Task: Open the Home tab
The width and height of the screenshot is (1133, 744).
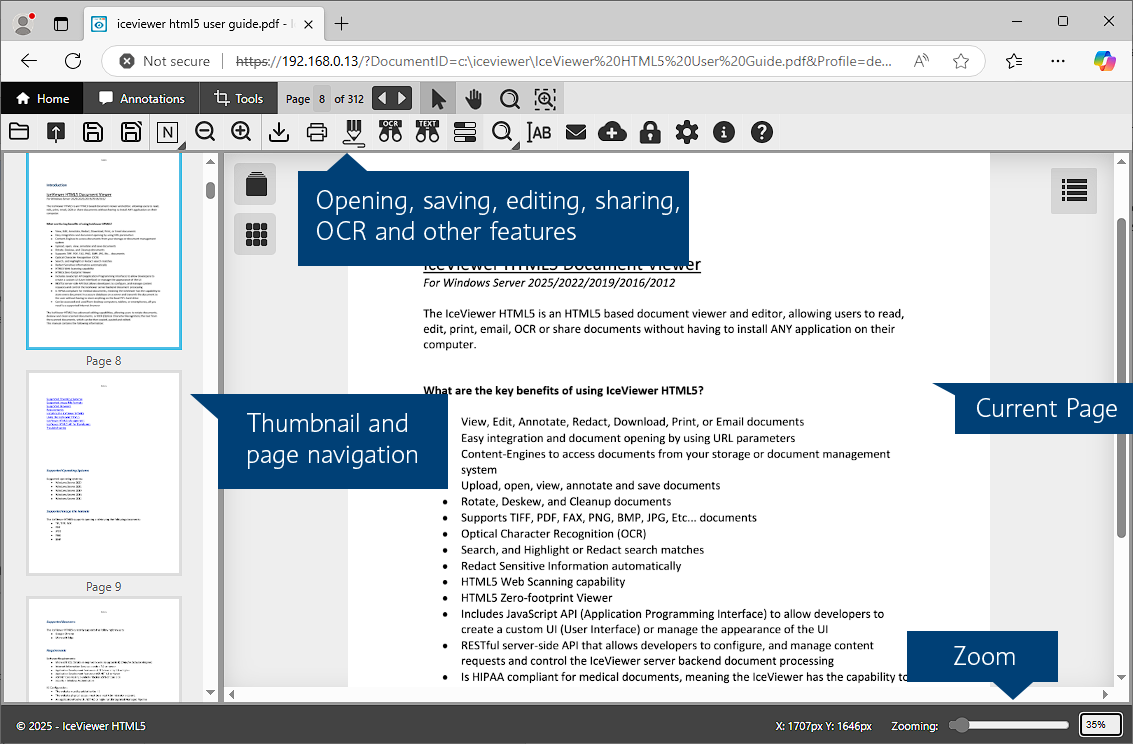Action: coord(43,98)
